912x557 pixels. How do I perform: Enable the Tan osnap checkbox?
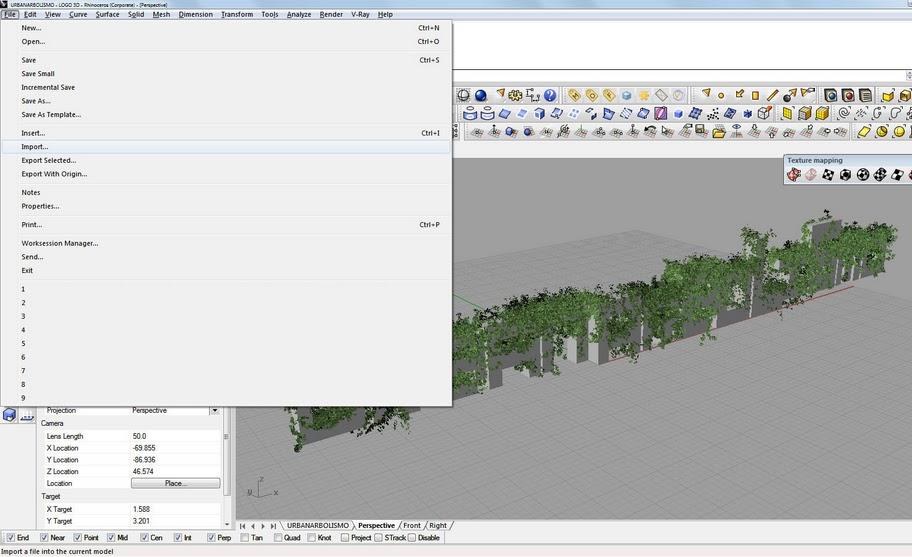coord(245,538)
